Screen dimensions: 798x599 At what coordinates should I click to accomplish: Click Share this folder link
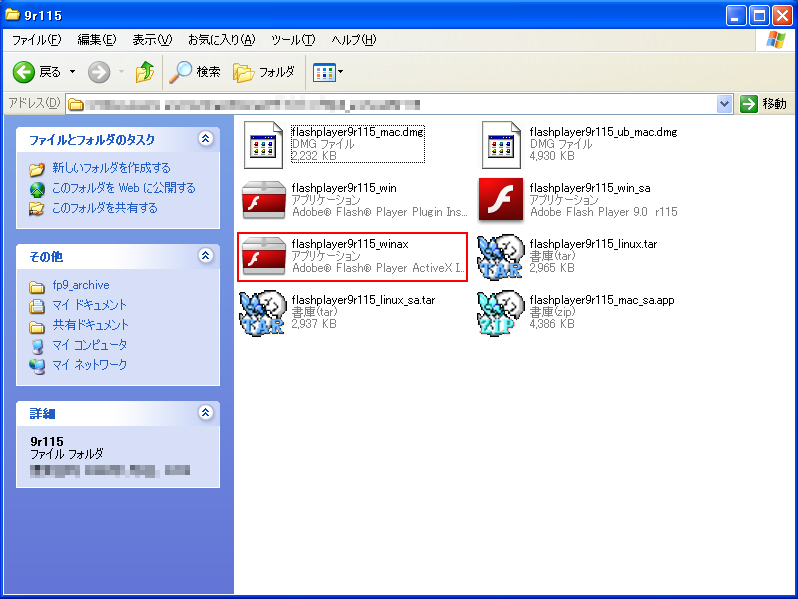[105, 208]
